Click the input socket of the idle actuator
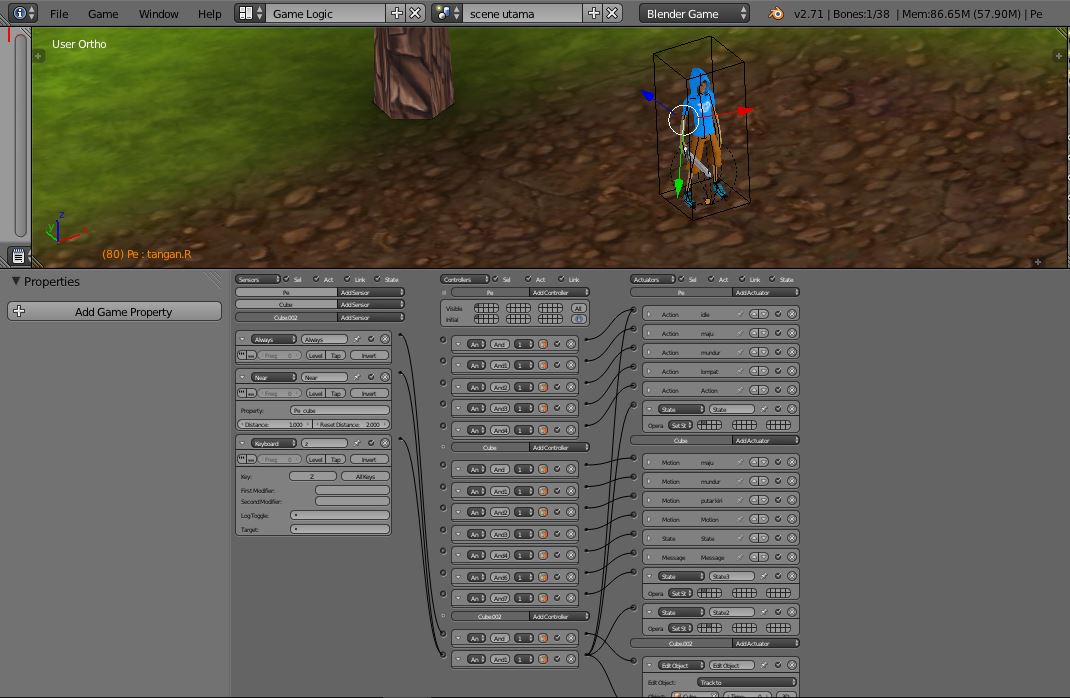1070x698 pixels. [x=633, y=310]
